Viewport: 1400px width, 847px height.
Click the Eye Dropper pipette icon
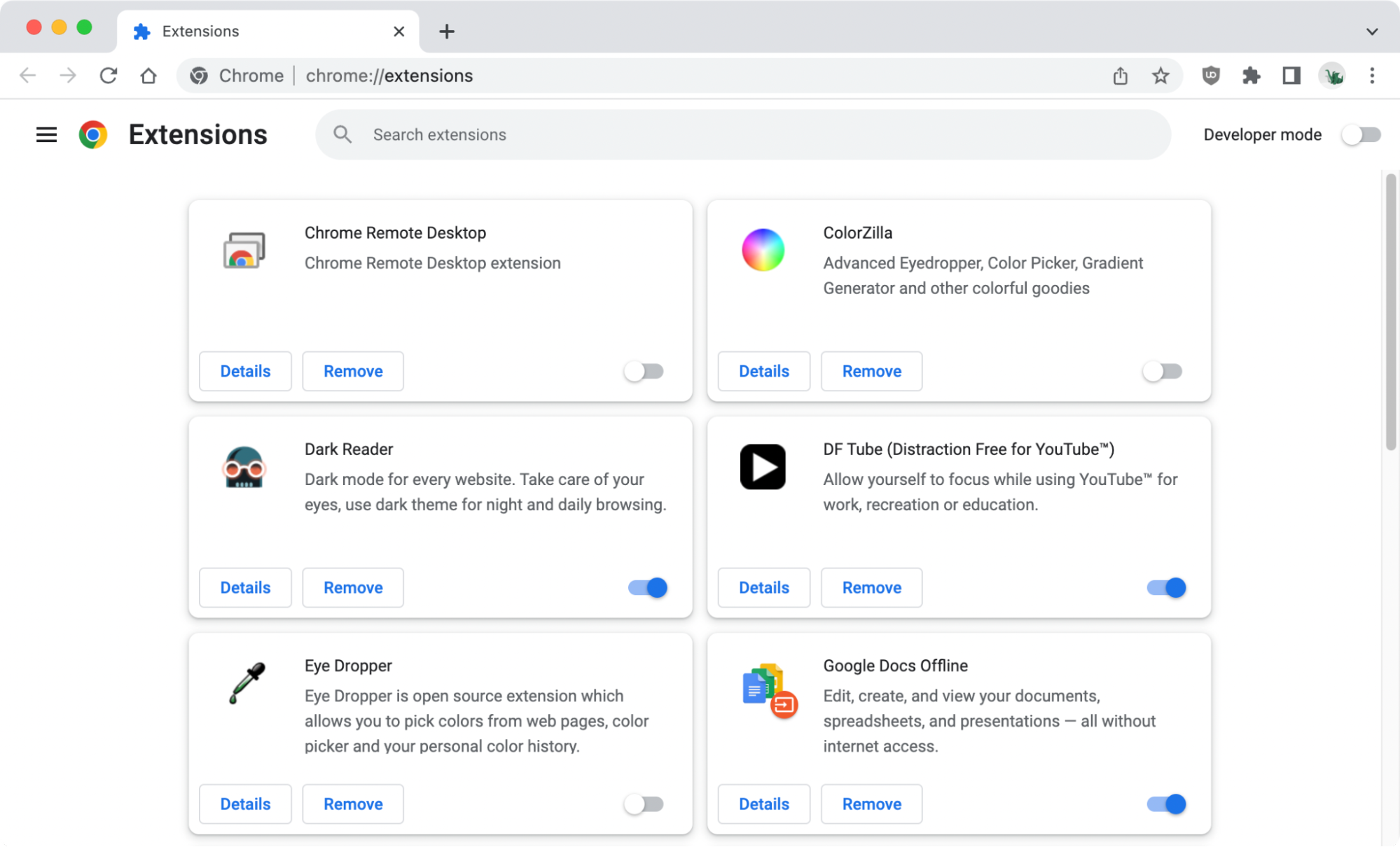tap(247, 683)
